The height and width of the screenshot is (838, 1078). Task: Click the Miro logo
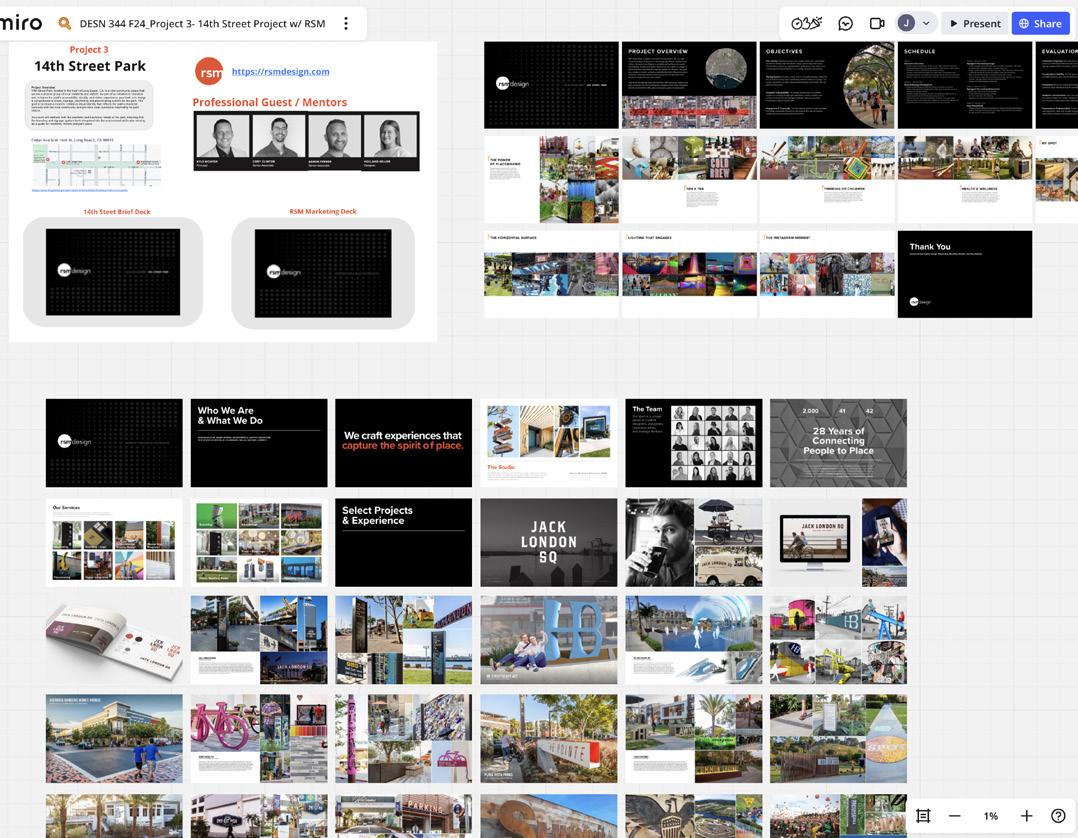coord(21,23)
